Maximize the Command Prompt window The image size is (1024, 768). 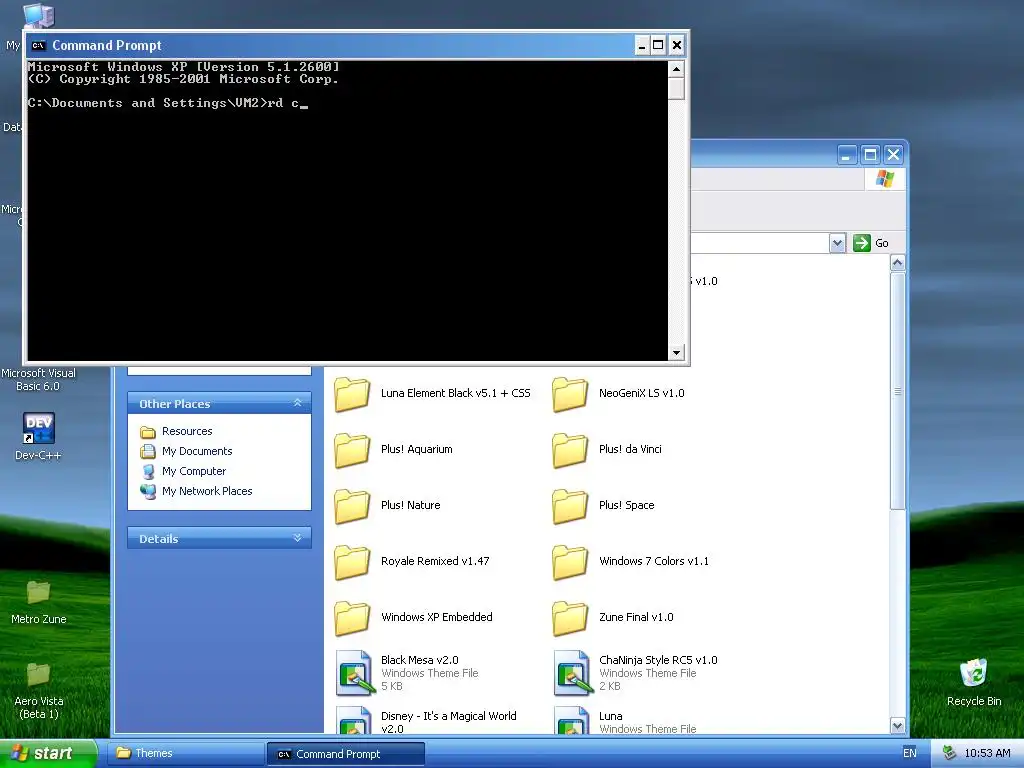click(x=658, y=45)
